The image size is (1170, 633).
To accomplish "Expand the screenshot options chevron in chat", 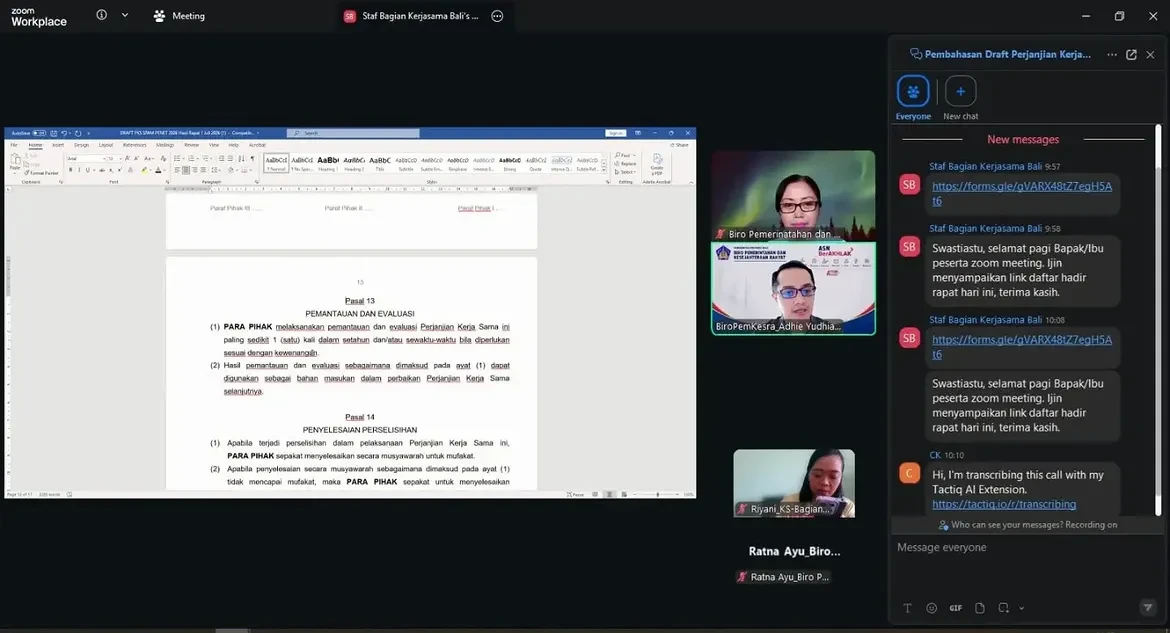I will tap(1022, 608).
